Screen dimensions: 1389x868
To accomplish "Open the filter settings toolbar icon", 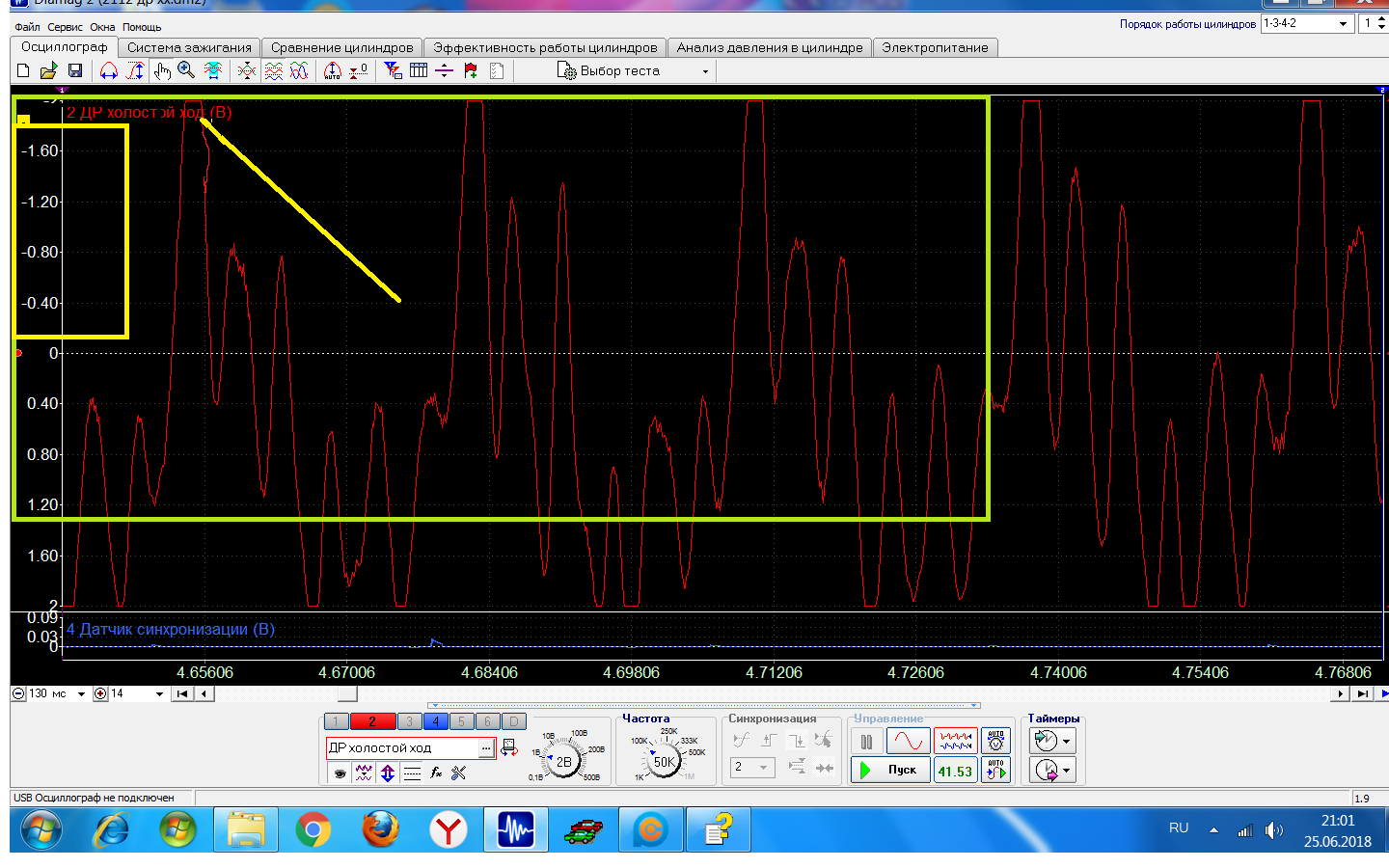I will (393, 70).
